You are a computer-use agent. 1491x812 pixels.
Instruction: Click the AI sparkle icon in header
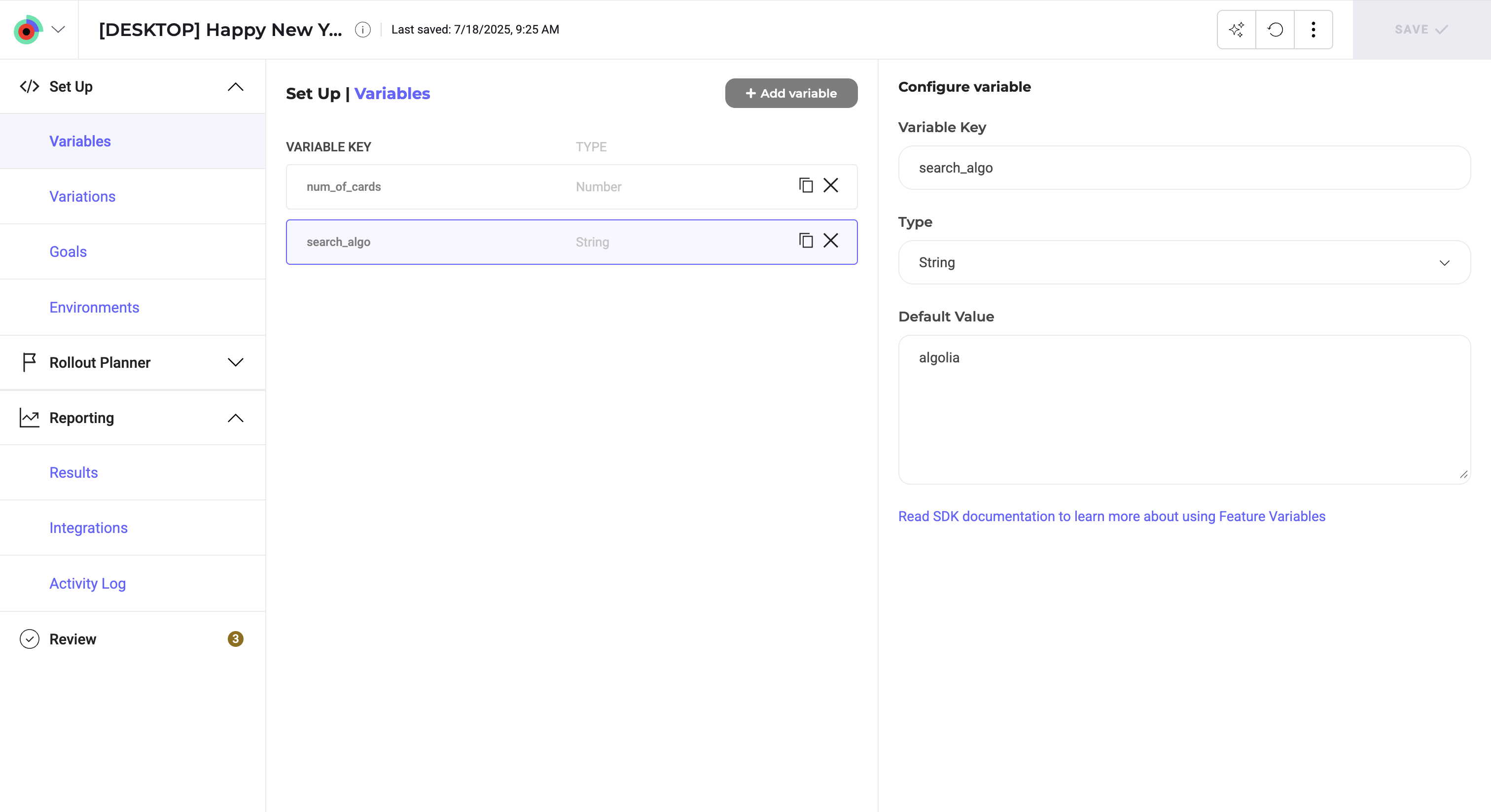(1236, 30)
